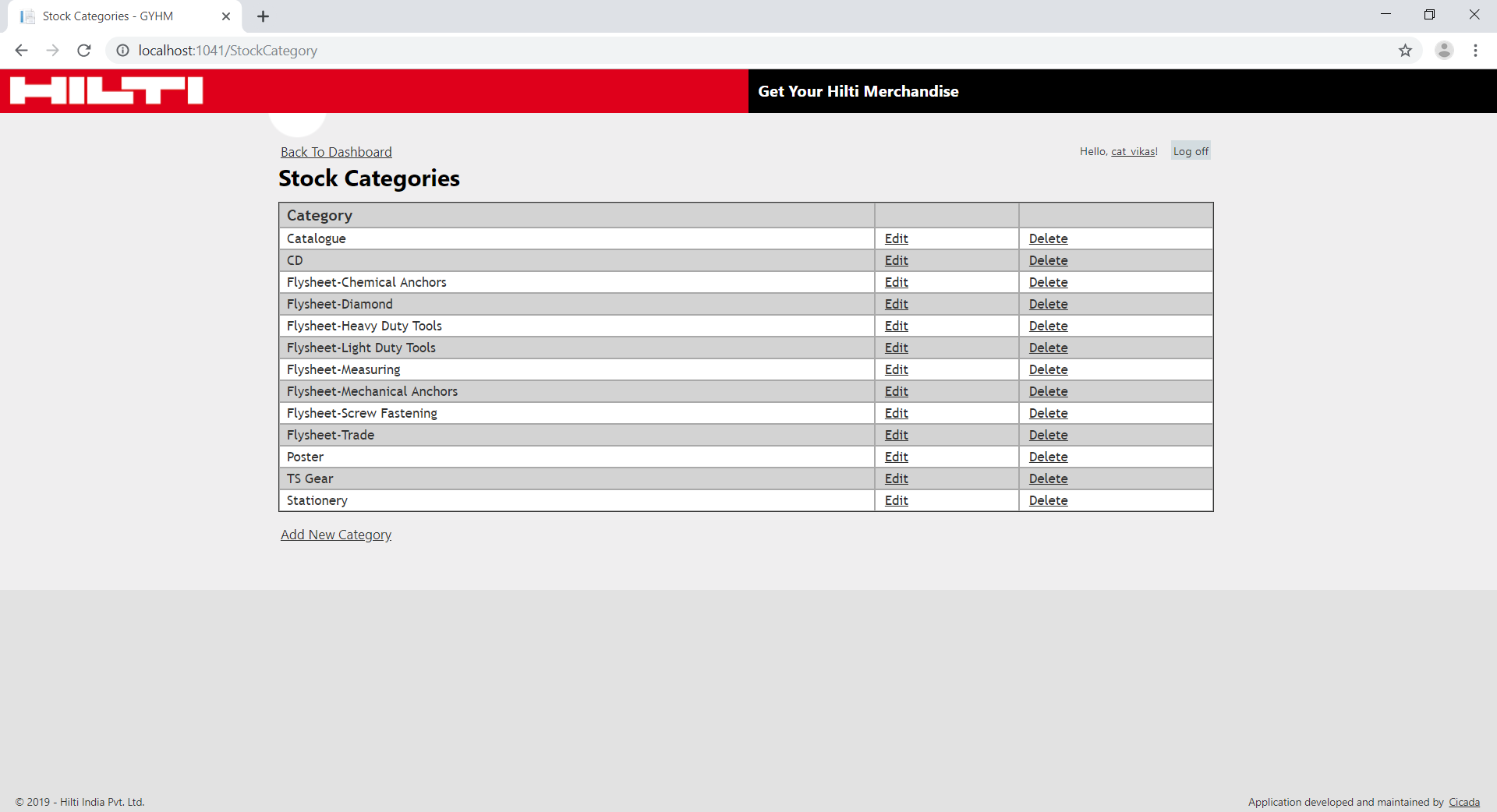Open the Chrome profile avatar
This screenshot has width=1497, height=812.
click(x=1444, y=51)
